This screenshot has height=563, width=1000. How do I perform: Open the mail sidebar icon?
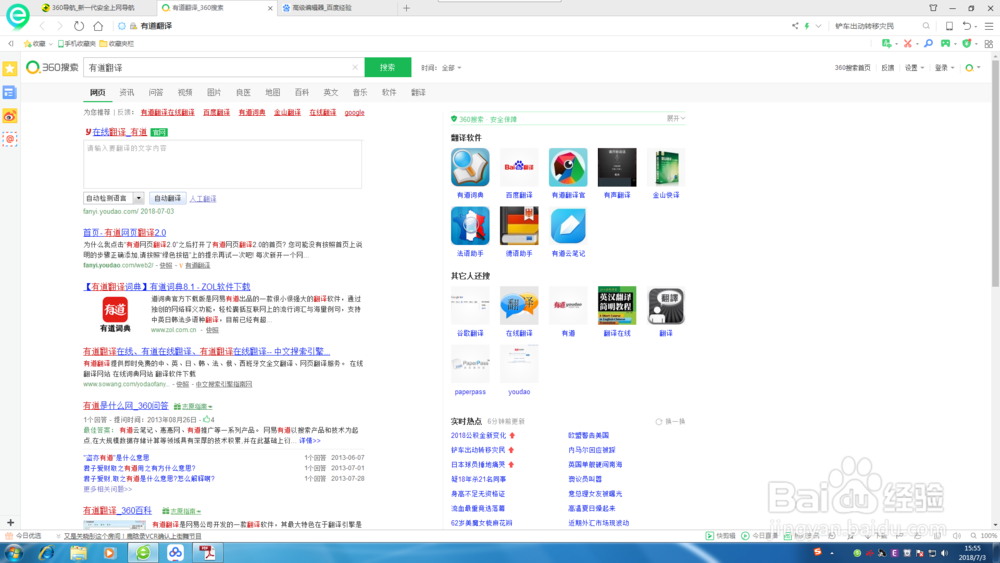(10, 139)
